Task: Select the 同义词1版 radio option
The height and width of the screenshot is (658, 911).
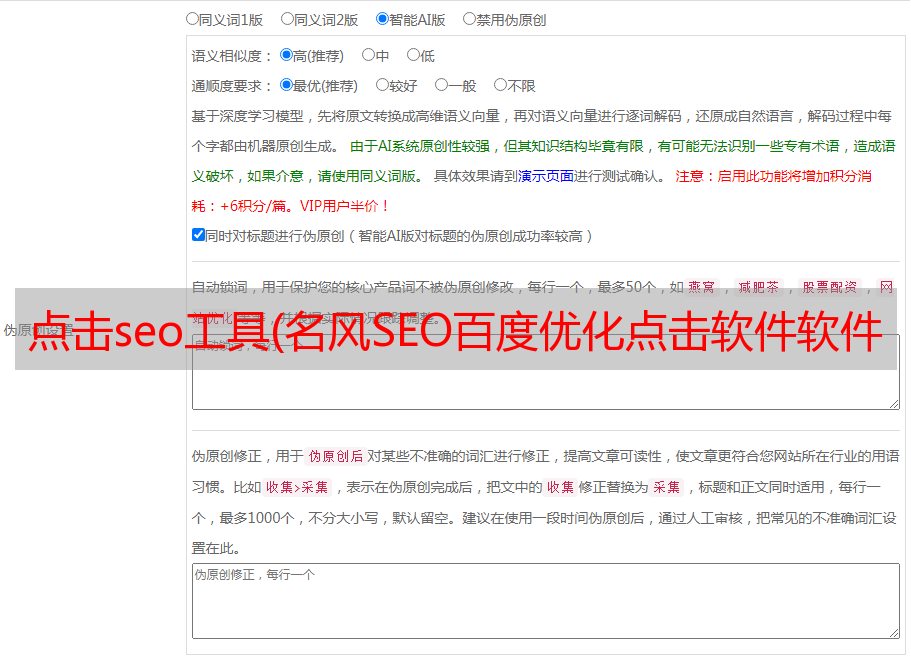Action: pos(192,19)
